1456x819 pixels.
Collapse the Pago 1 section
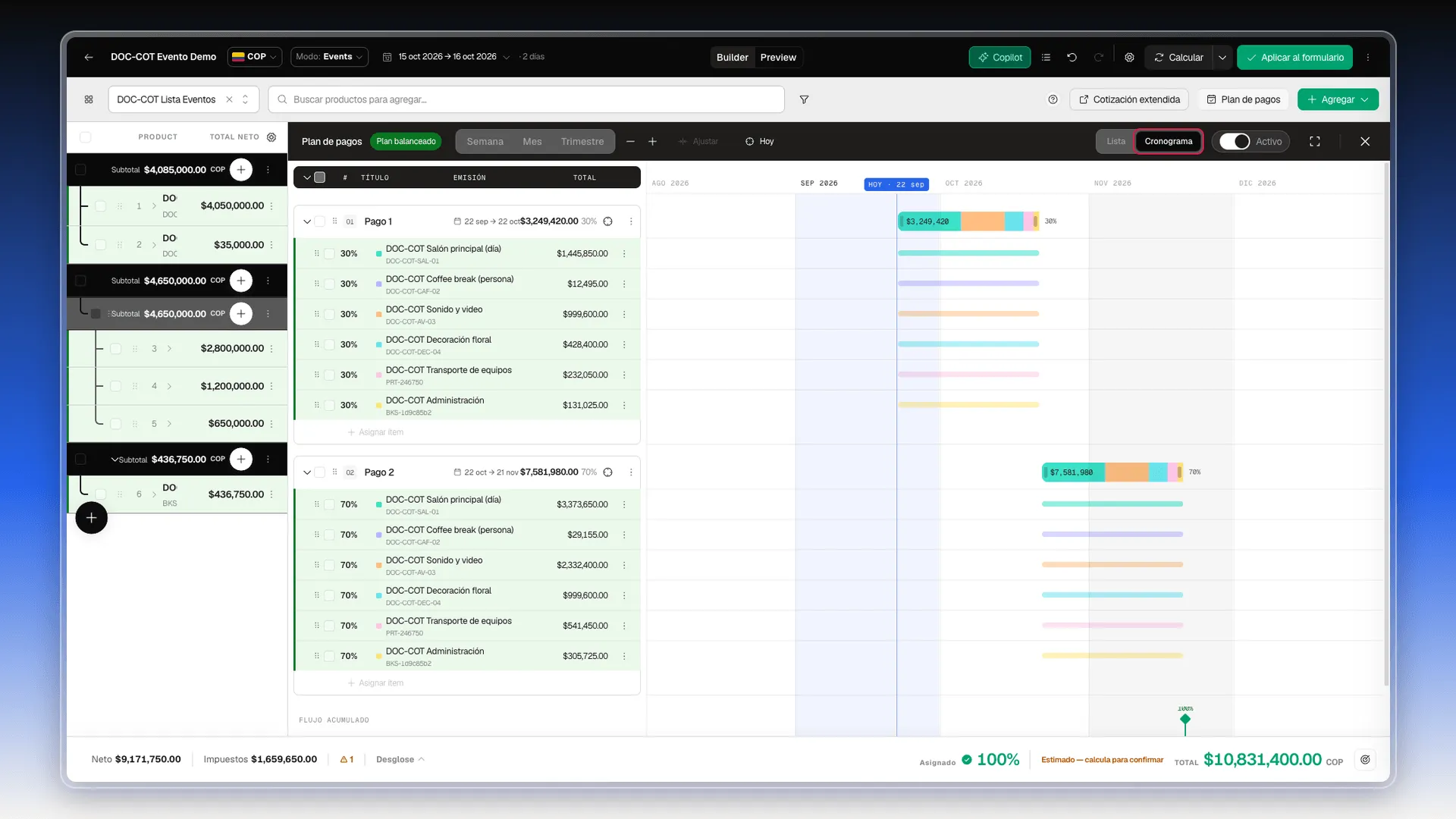[x=307, y=221]
